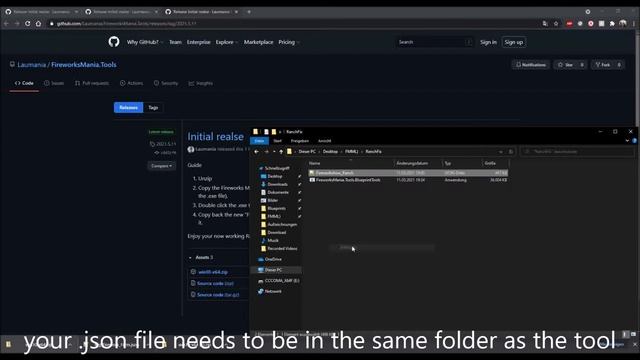This screenshot has height=360, width=640.
Task: Collapse the Assets section
Action: tap(201, 258)
